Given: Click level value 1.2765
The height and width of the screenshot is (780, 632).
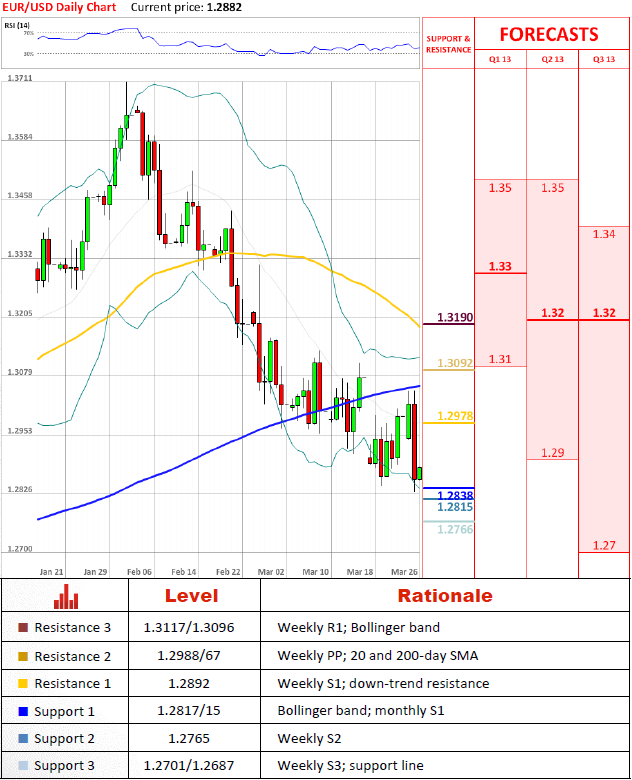Looking at the screenshot, I should [189, 738].
